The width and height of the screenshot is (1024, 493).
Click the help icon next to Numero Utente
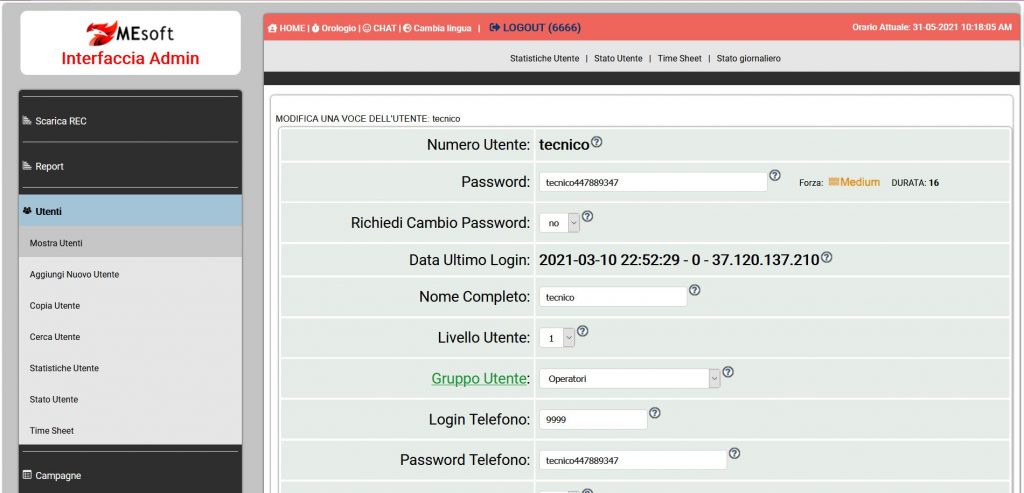click(x=596, y=142)
